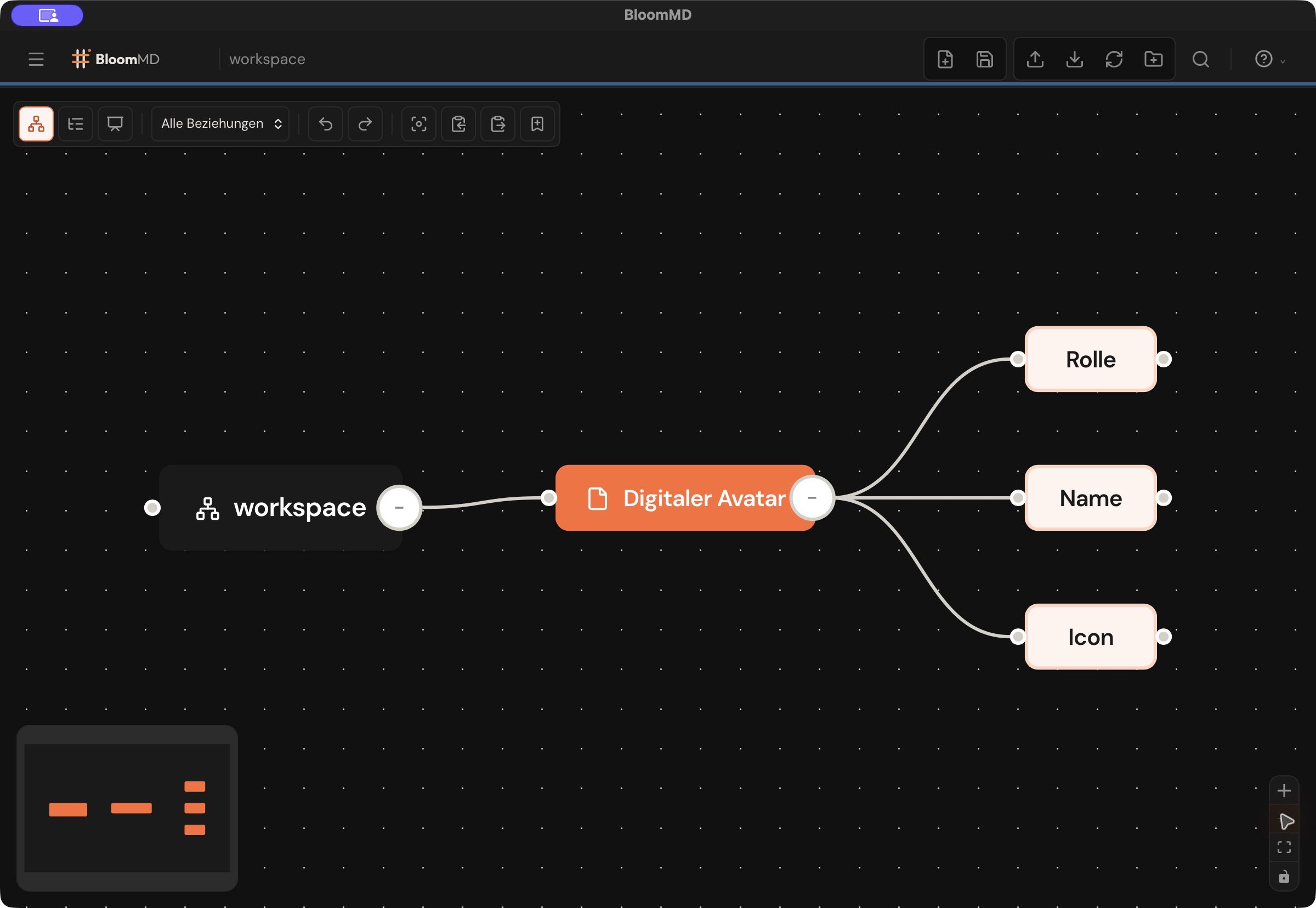Select the Icon node
The height and width of the screenshot is (908, 1316).
[x=1090, y=637]
